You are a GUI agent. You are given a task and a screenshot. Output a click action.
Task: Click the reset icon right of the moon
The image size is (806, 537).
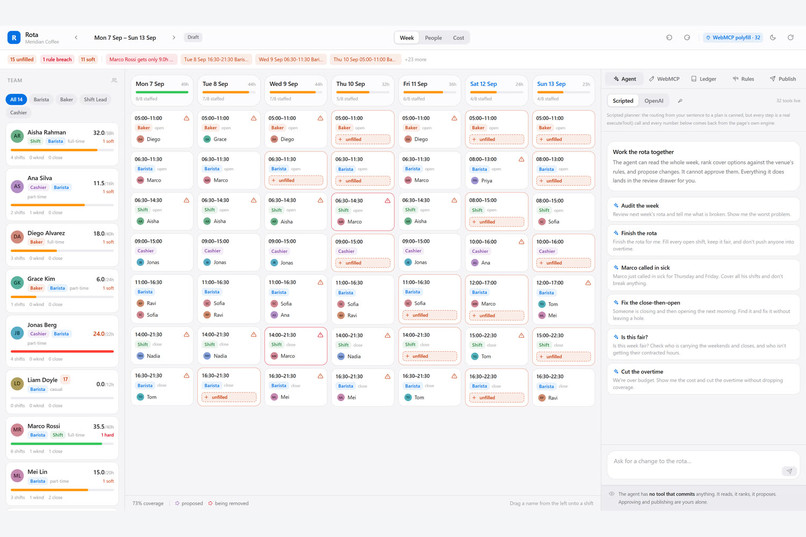point(791,38)
